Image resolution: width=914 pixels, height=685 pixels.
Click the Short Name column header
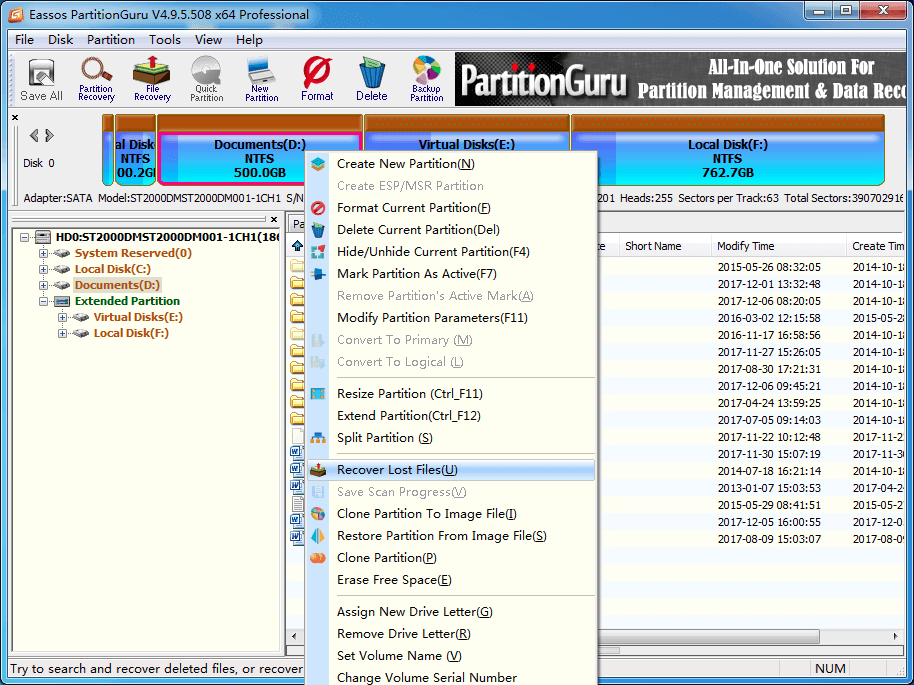point(653,246)
